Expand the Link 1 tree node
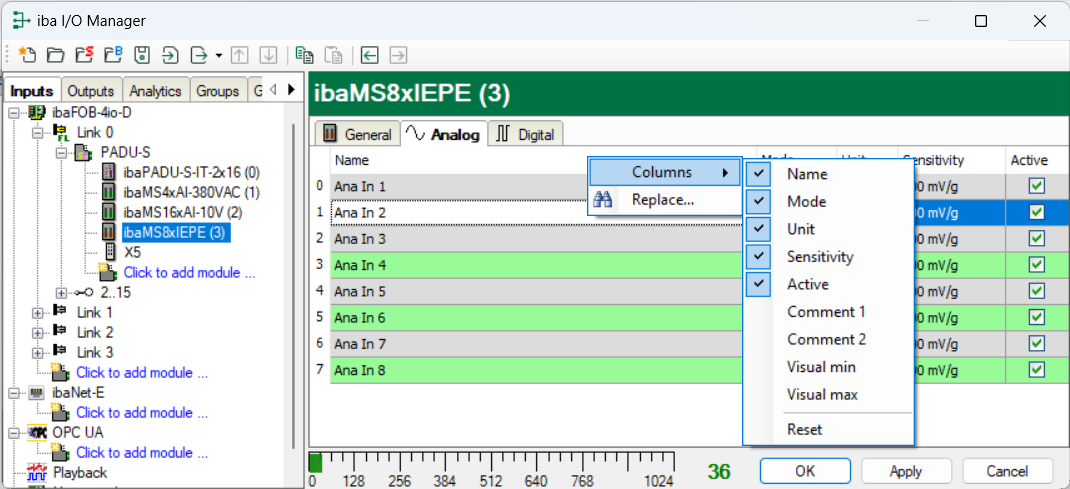 (x=38, y=312)
